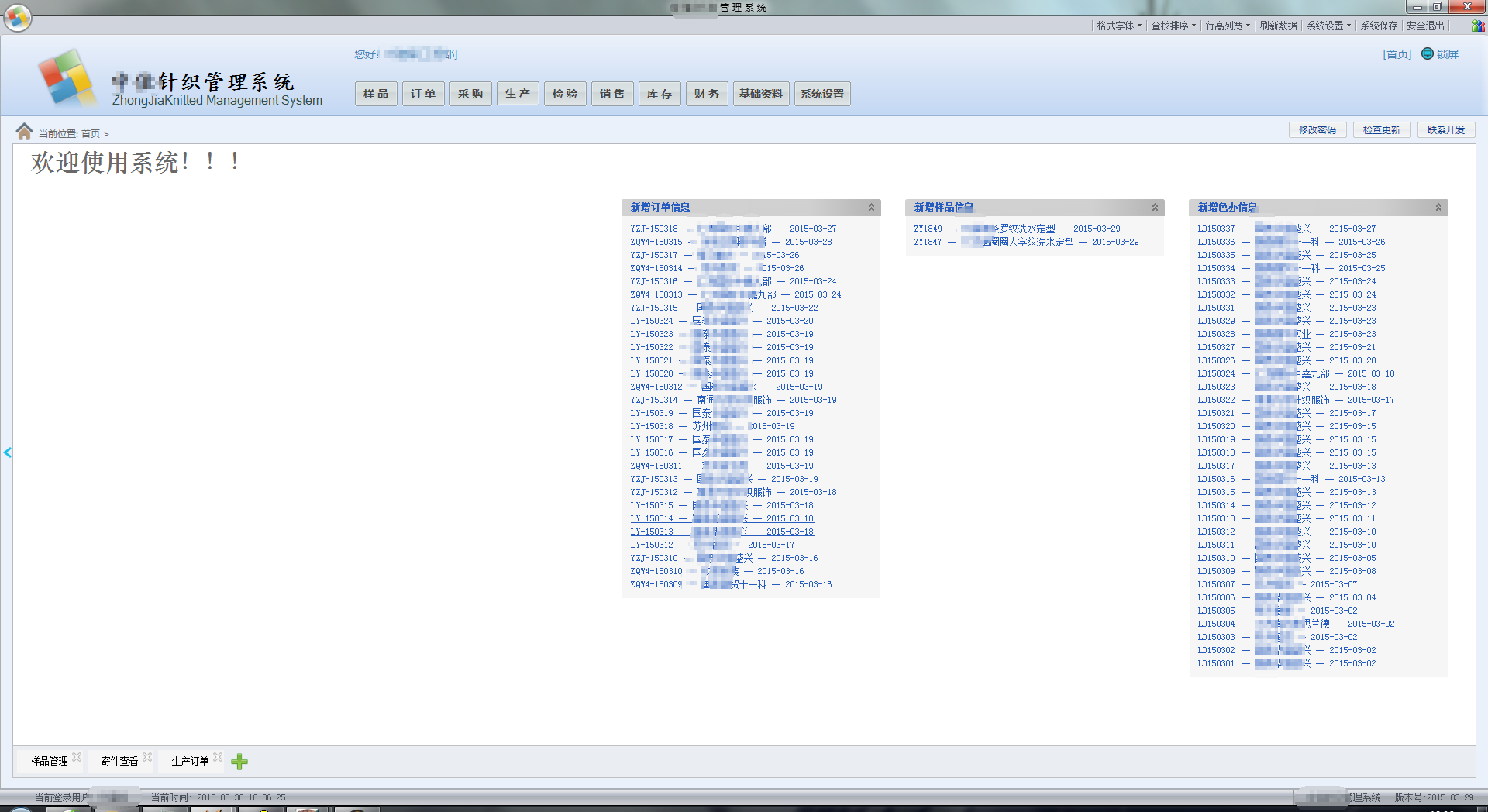Screen dimensions: 1488x812
Task: Close the 寄件查看 tab
Action: pos(147,757)
